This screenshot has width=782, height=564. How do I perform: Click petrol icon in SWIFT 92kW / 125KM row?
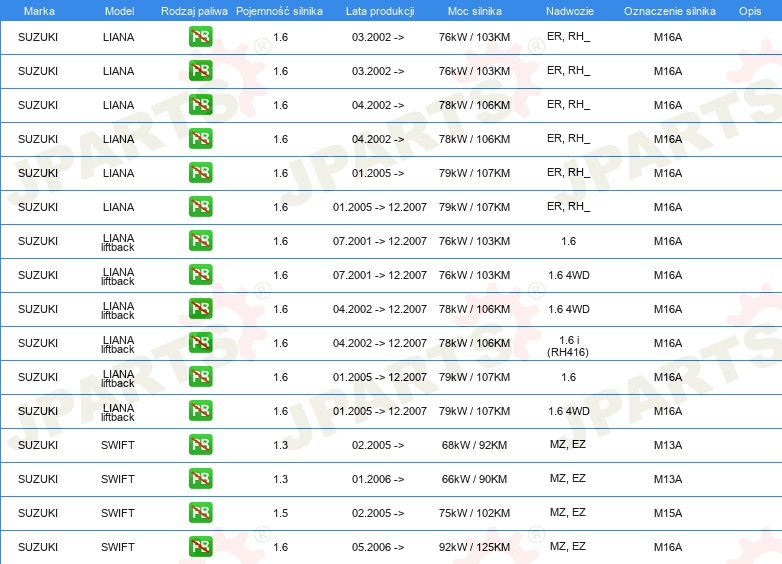200,546
